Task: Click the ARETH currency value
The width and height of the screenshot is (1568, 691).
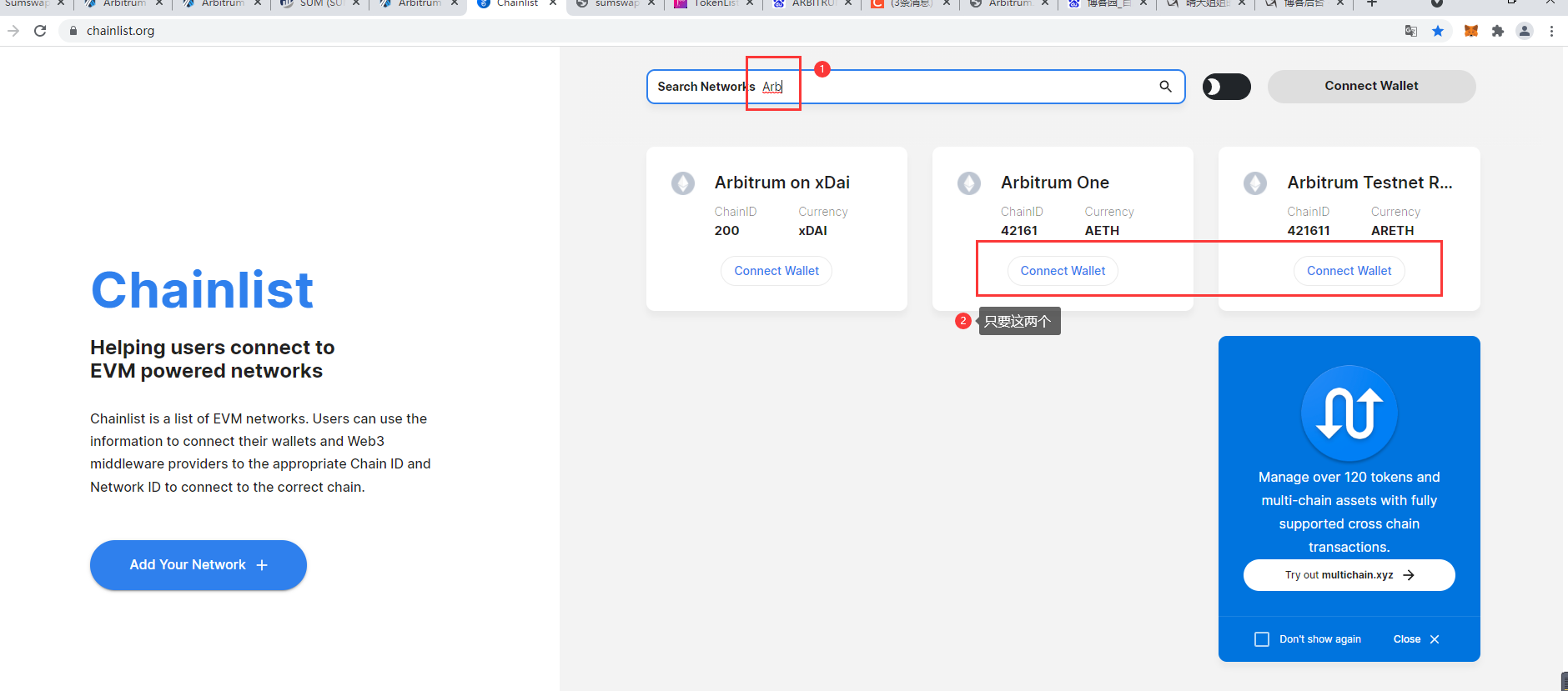Action: pyautogui.click(x=1393, y=231)
